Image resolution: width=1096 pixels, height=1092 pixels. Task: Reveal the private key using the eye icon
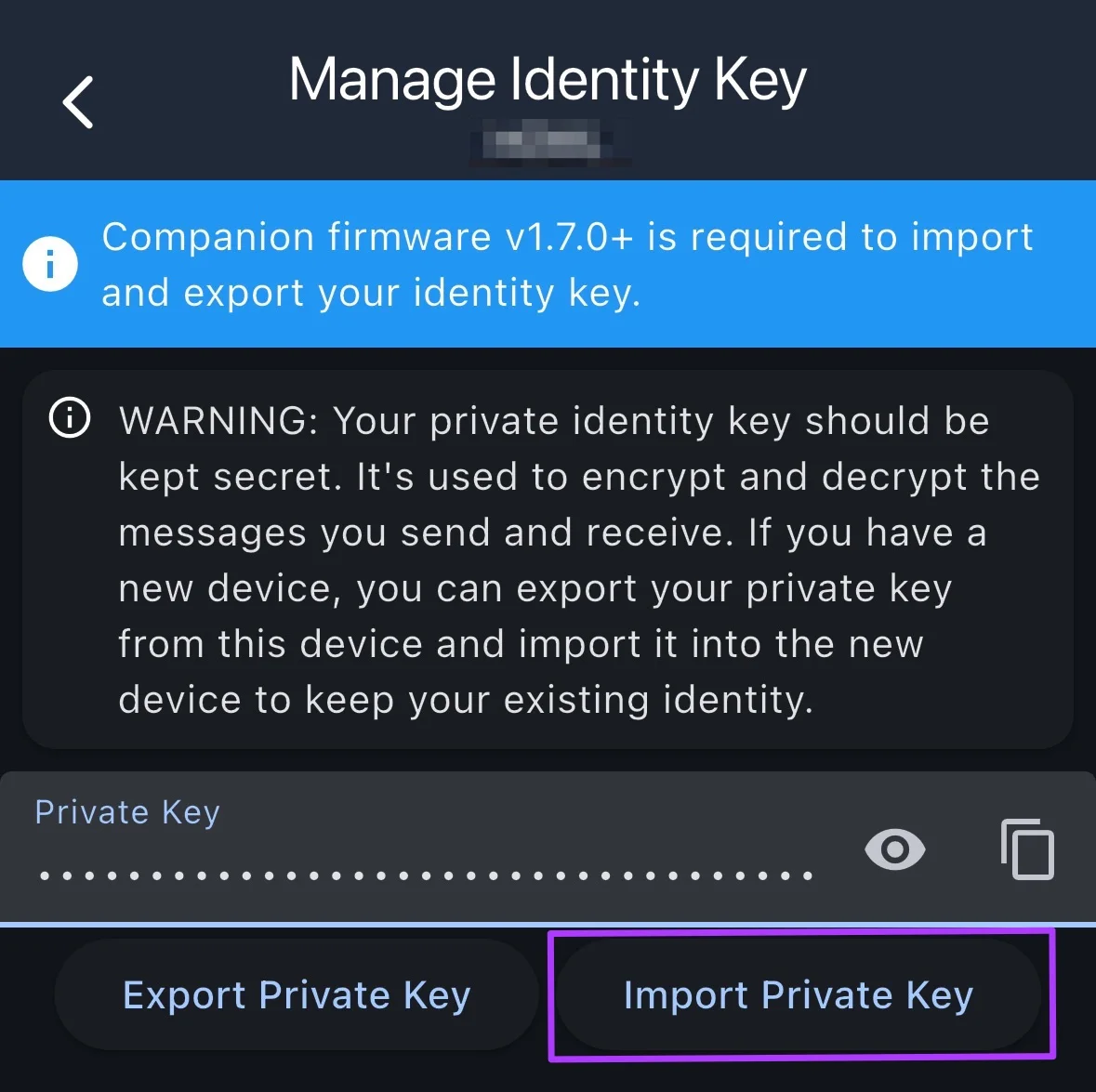[892, 849]
